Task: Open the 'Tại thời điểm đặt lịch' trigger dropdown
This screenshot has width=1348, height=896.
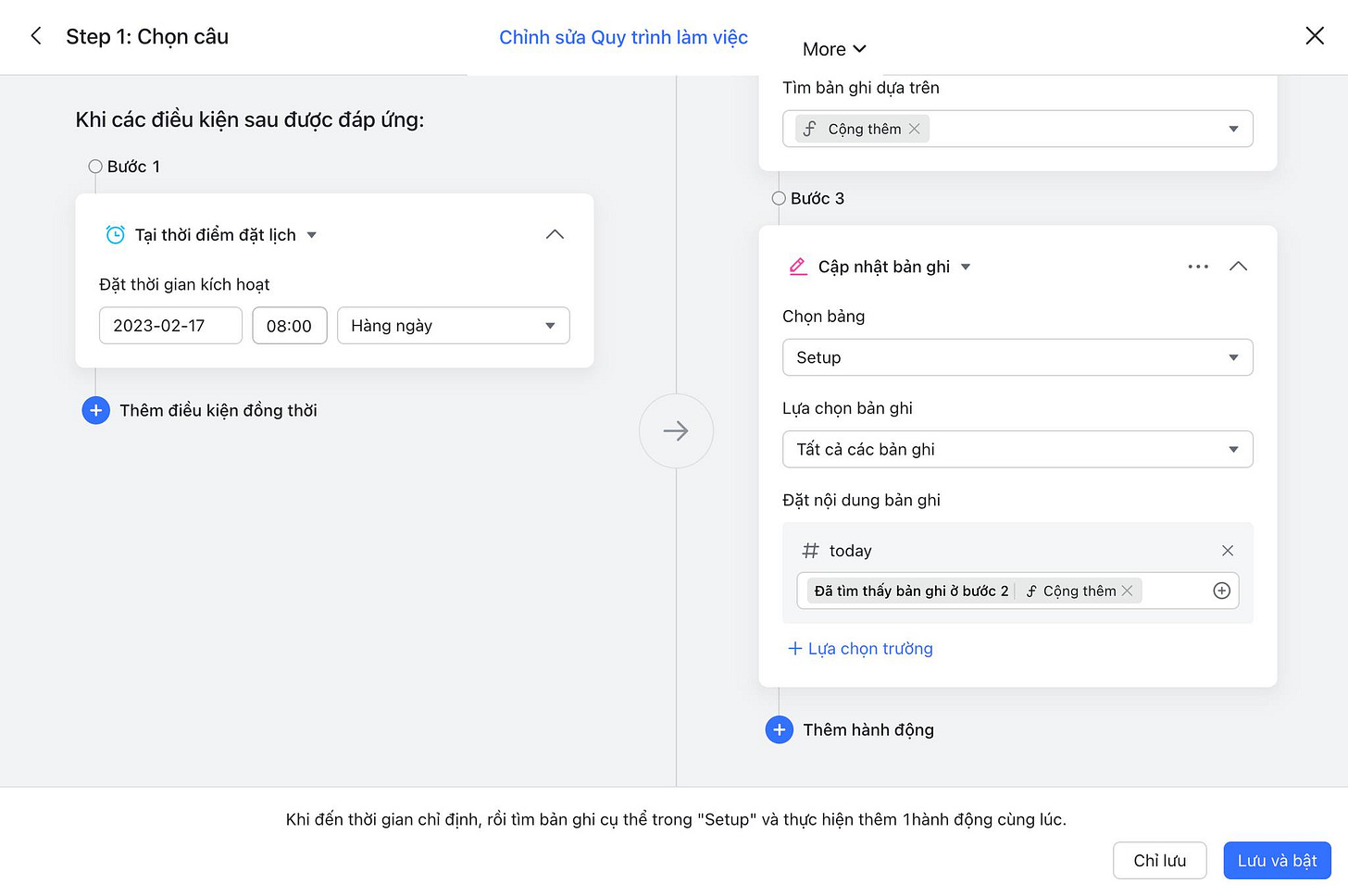Action: [x=312, y=235]
